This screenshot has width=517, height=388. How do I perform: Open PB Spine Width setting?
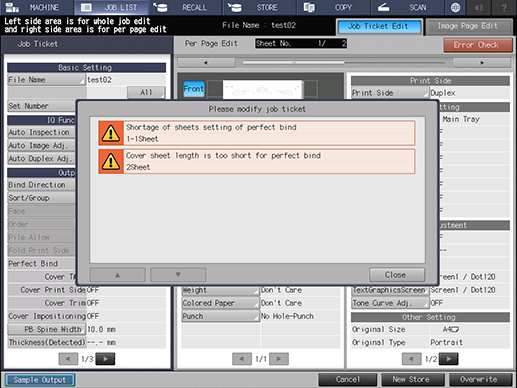pyautogui.click(x=47, y=329)
